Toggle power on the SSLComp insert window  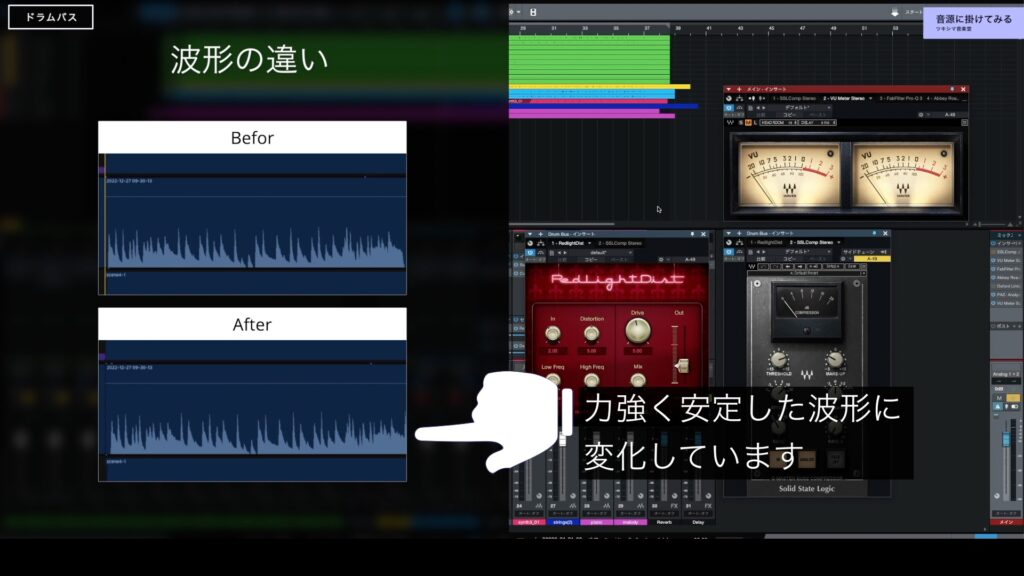729,242
